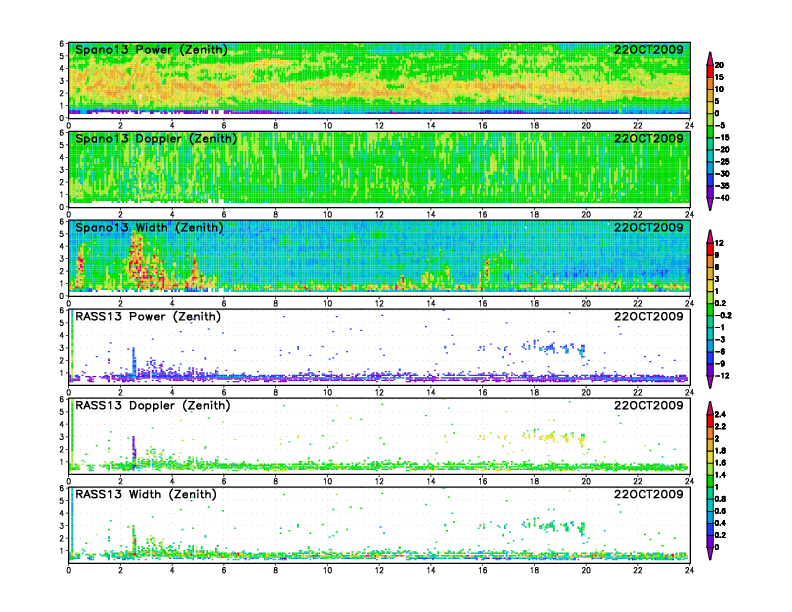Click the 'RASS13 Width (Zenith)' panel title
The width and height of the screenshot is (792, 612).
point(146,494)
